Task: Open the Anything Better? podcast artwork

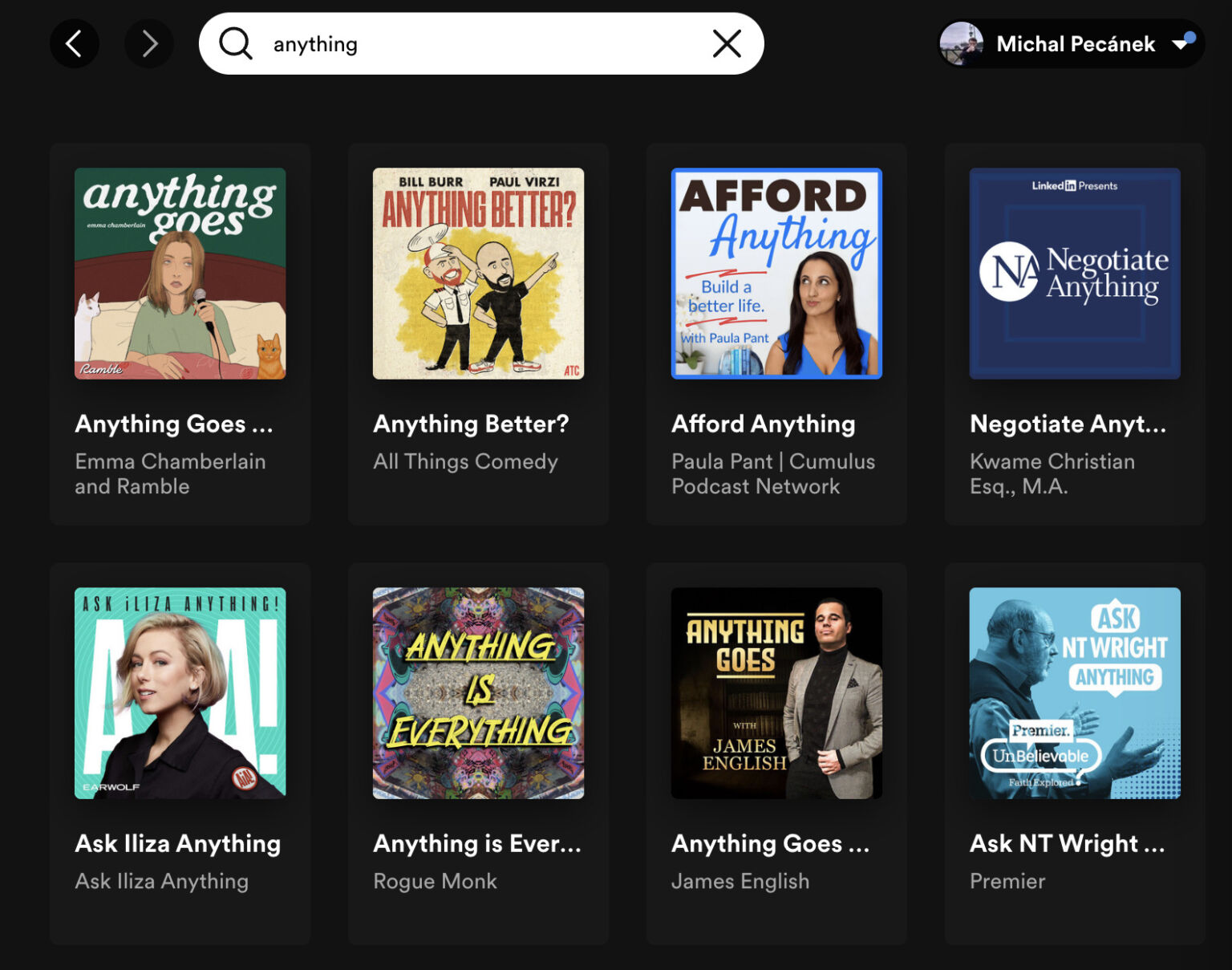Action: [478, 274]
